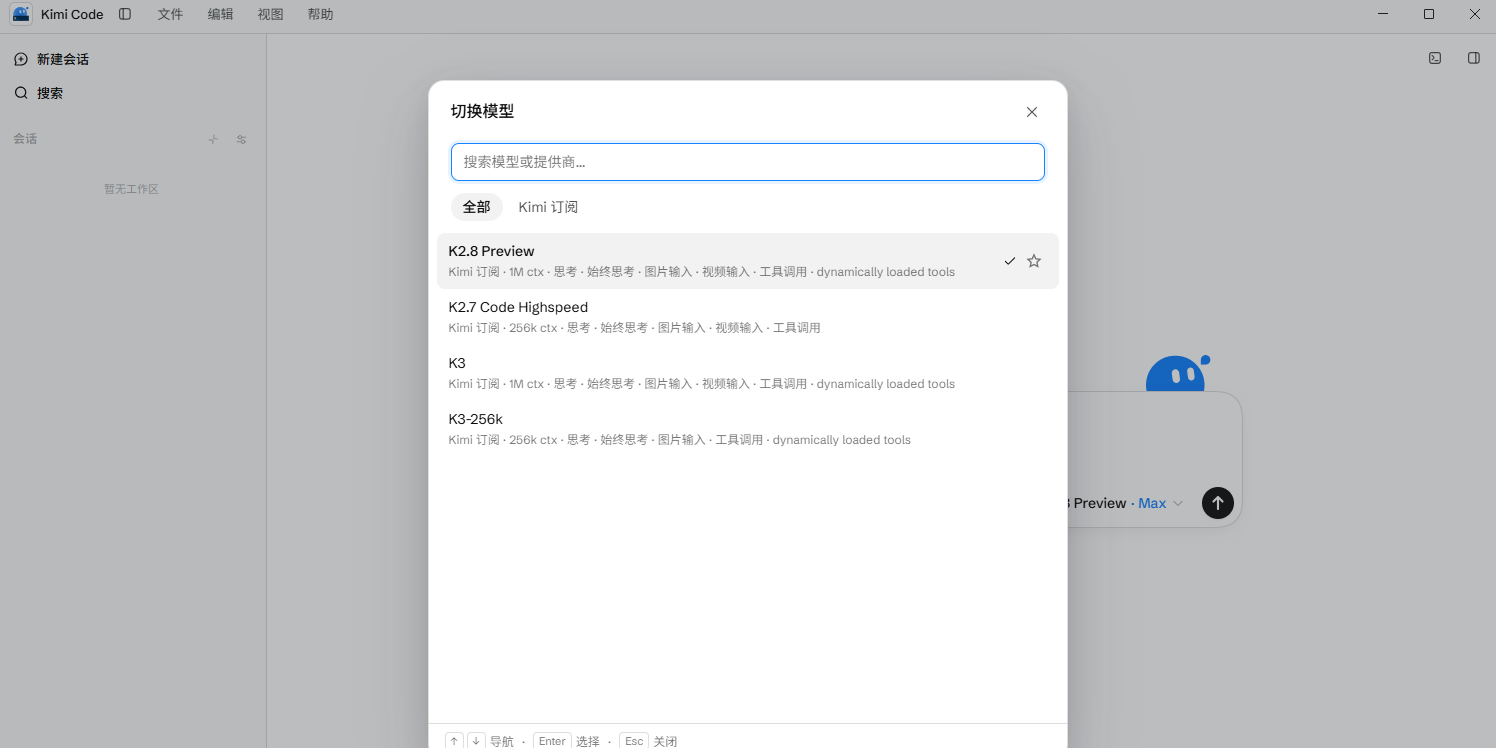
Task: Click the search magnifier icon in sidebar
Action: tap(21, 93)
